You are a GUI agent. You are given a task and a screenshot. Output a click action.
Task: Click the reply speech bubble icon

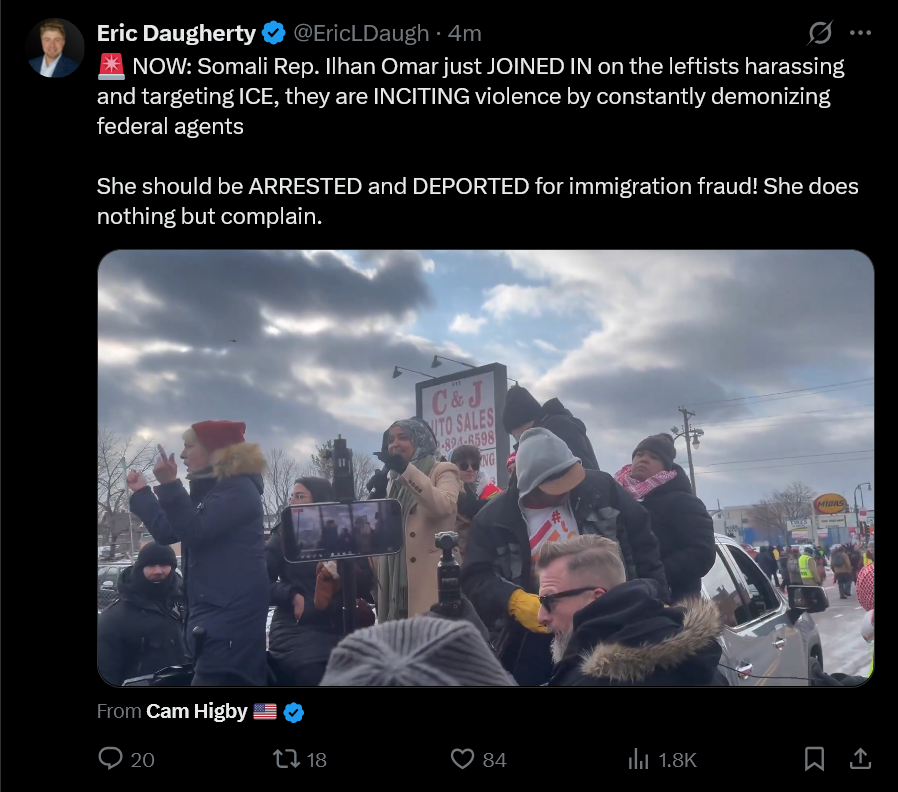(x=111, y=759)
